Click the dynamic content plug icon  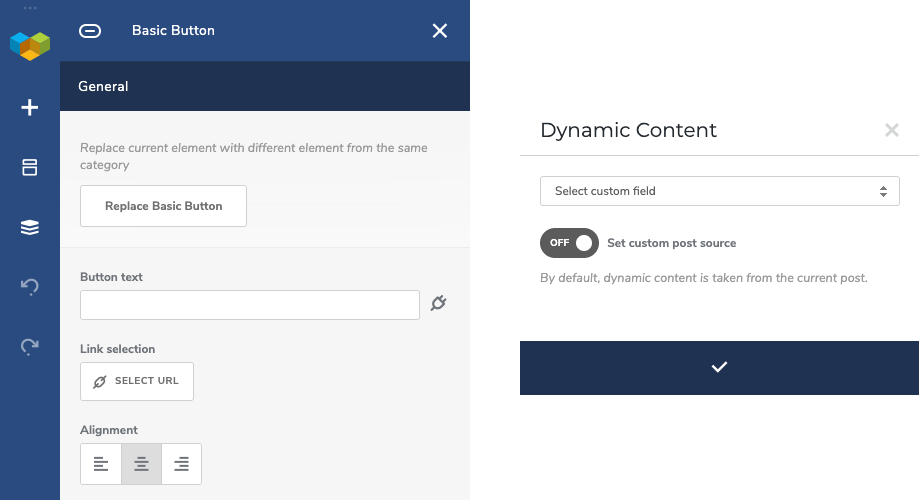click(438, 303)
